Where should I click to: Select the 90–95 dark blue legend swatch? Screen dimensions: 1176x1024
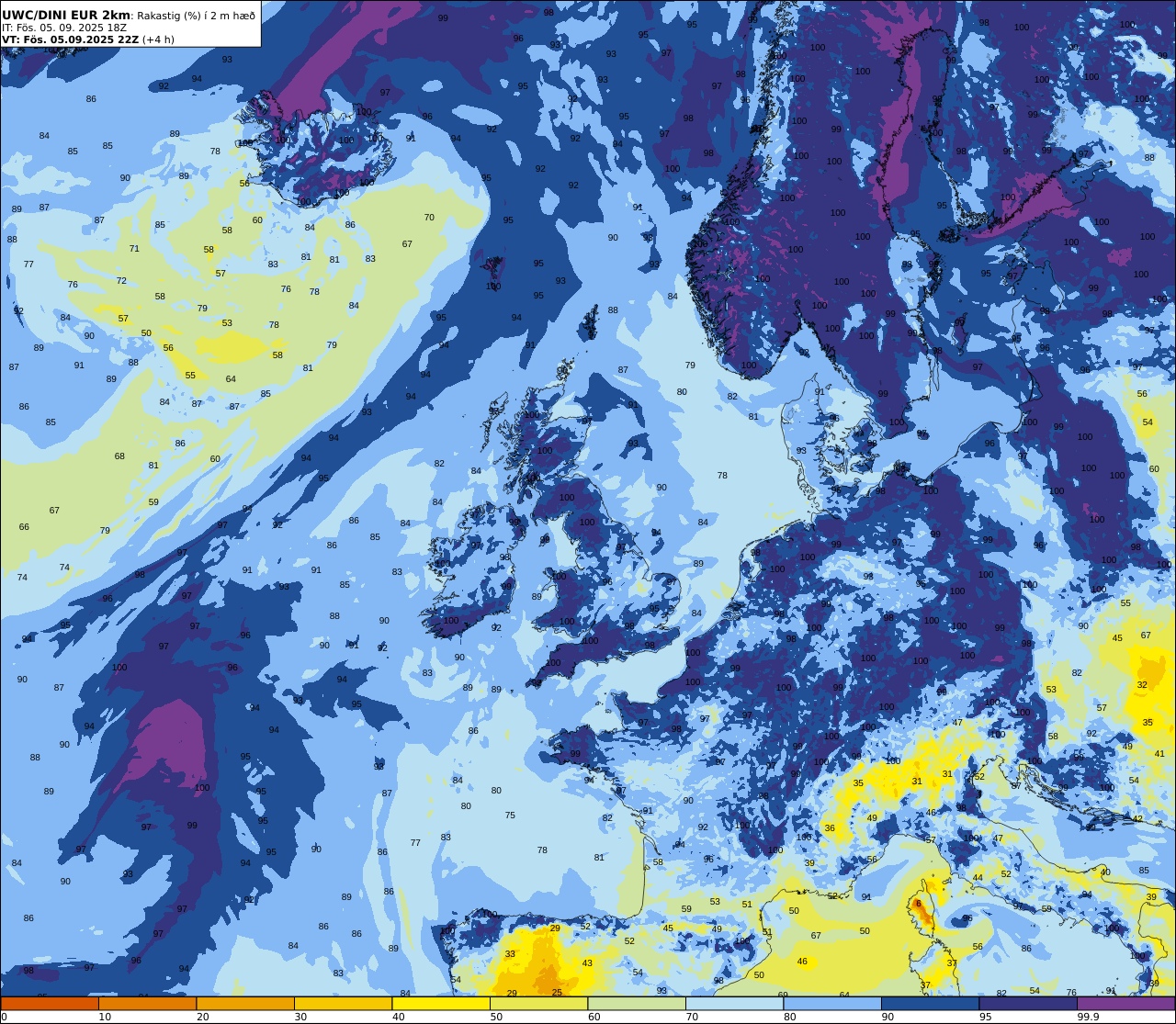(930, 1003)
